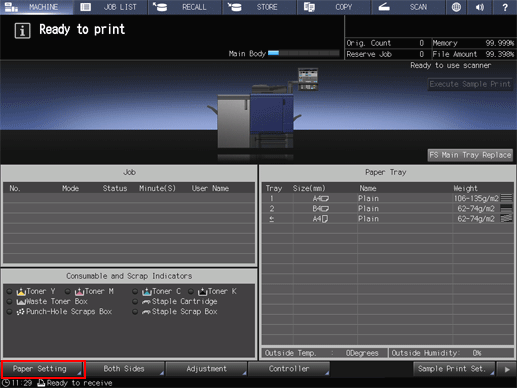Click the Toner Y indicator icon
This screenshot has width=517, height=388.
(x=21, y=292)
